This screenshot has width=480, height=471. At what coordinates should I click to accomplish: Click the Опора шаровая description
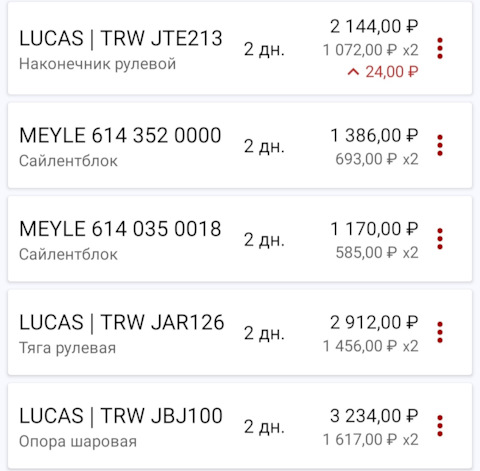[78, 441]
